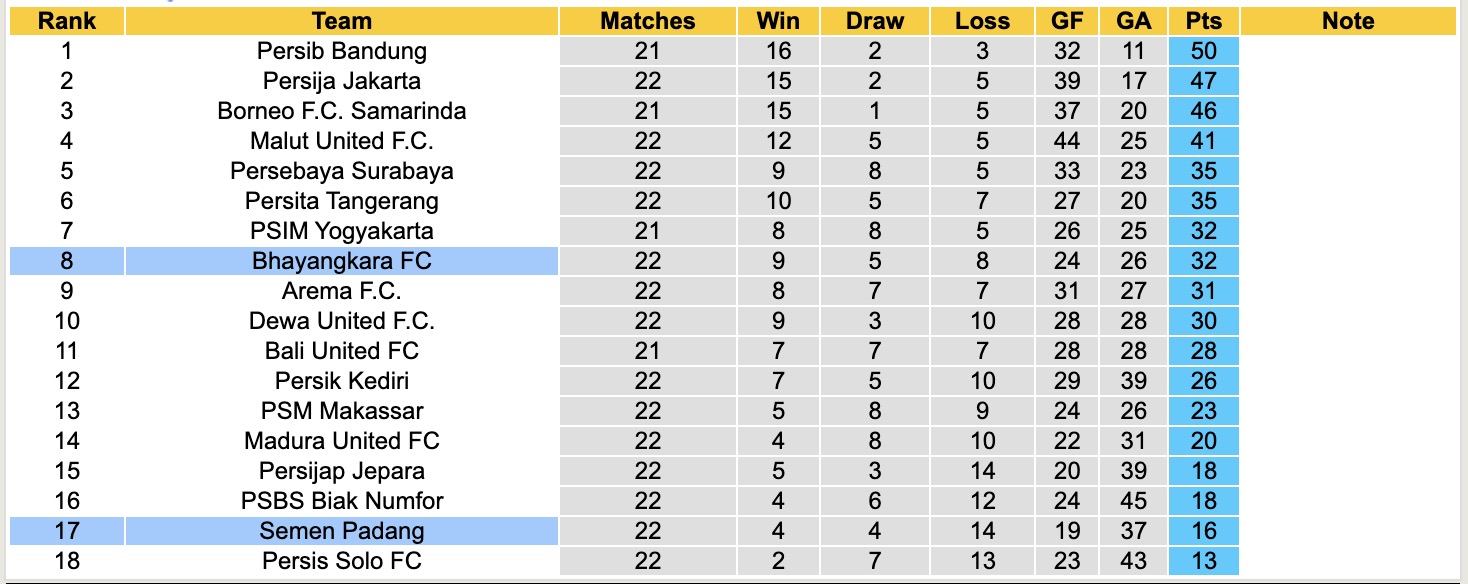Screen dimensions: 1468x584
Task: Select the Pts column header
Action: 1203,21
